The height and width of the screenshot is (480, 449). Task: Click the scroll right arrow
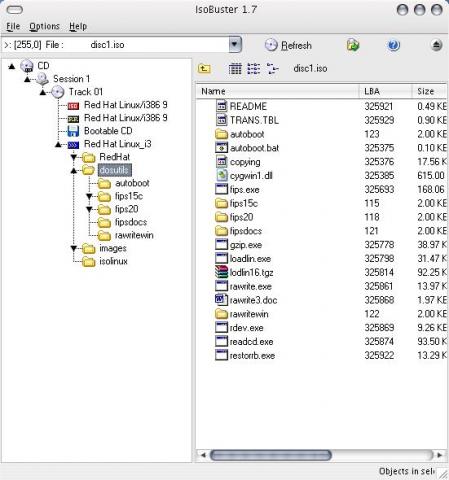click(x=440, y=455)
